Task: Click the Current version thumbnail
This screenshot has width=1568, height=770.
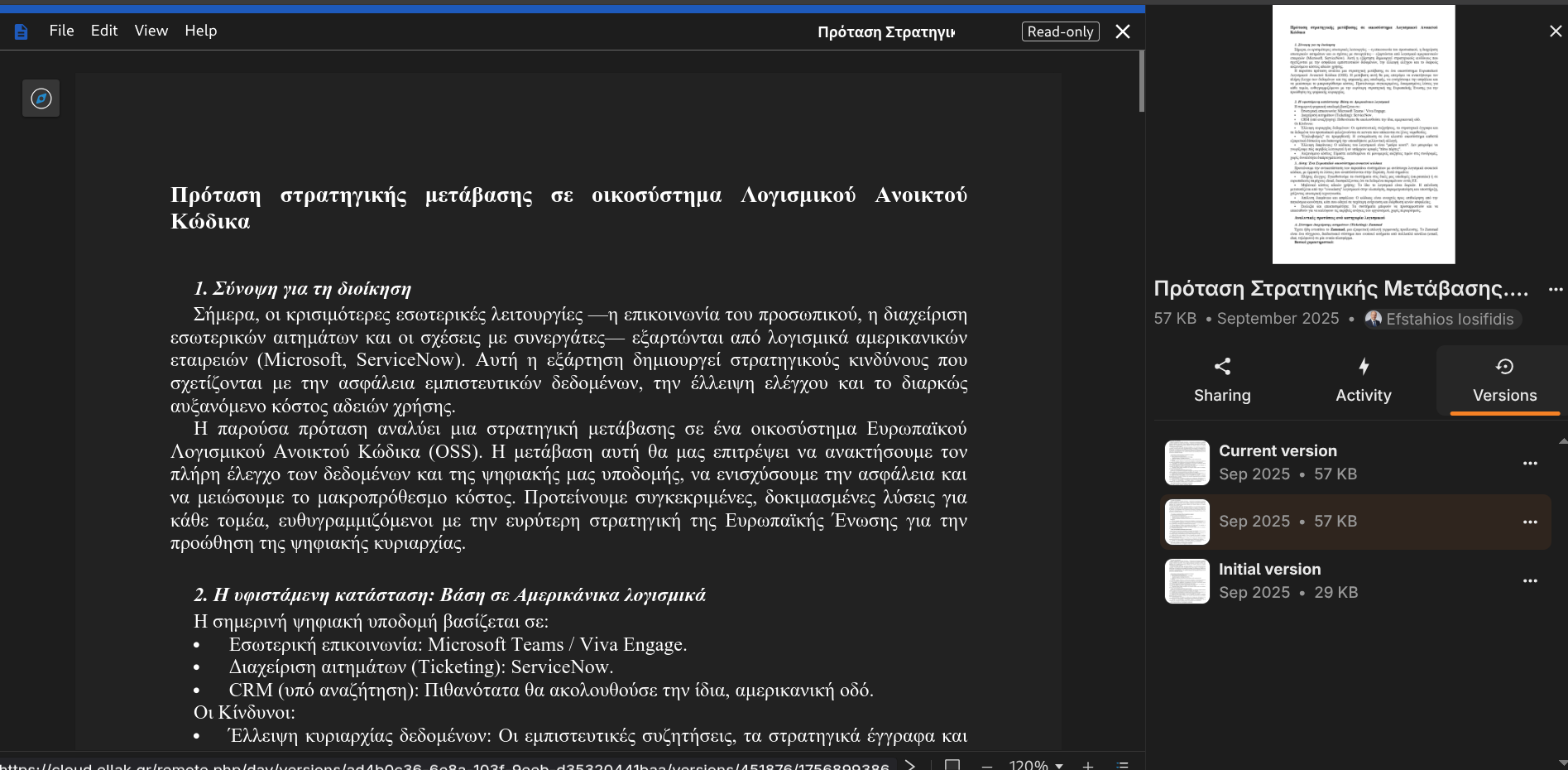Action: (x=1187, y=463)
